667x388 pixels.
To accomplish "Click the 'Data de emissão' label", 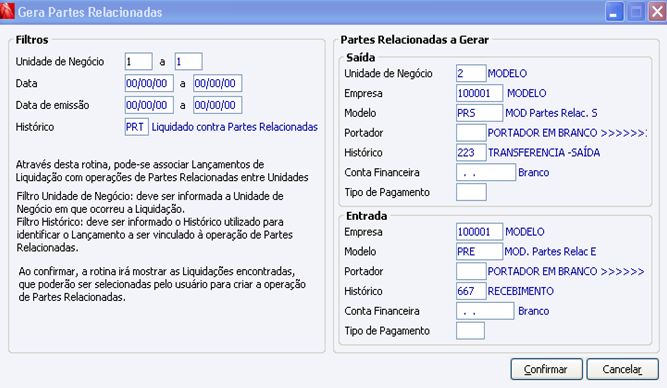I will [x=52, y=105].
